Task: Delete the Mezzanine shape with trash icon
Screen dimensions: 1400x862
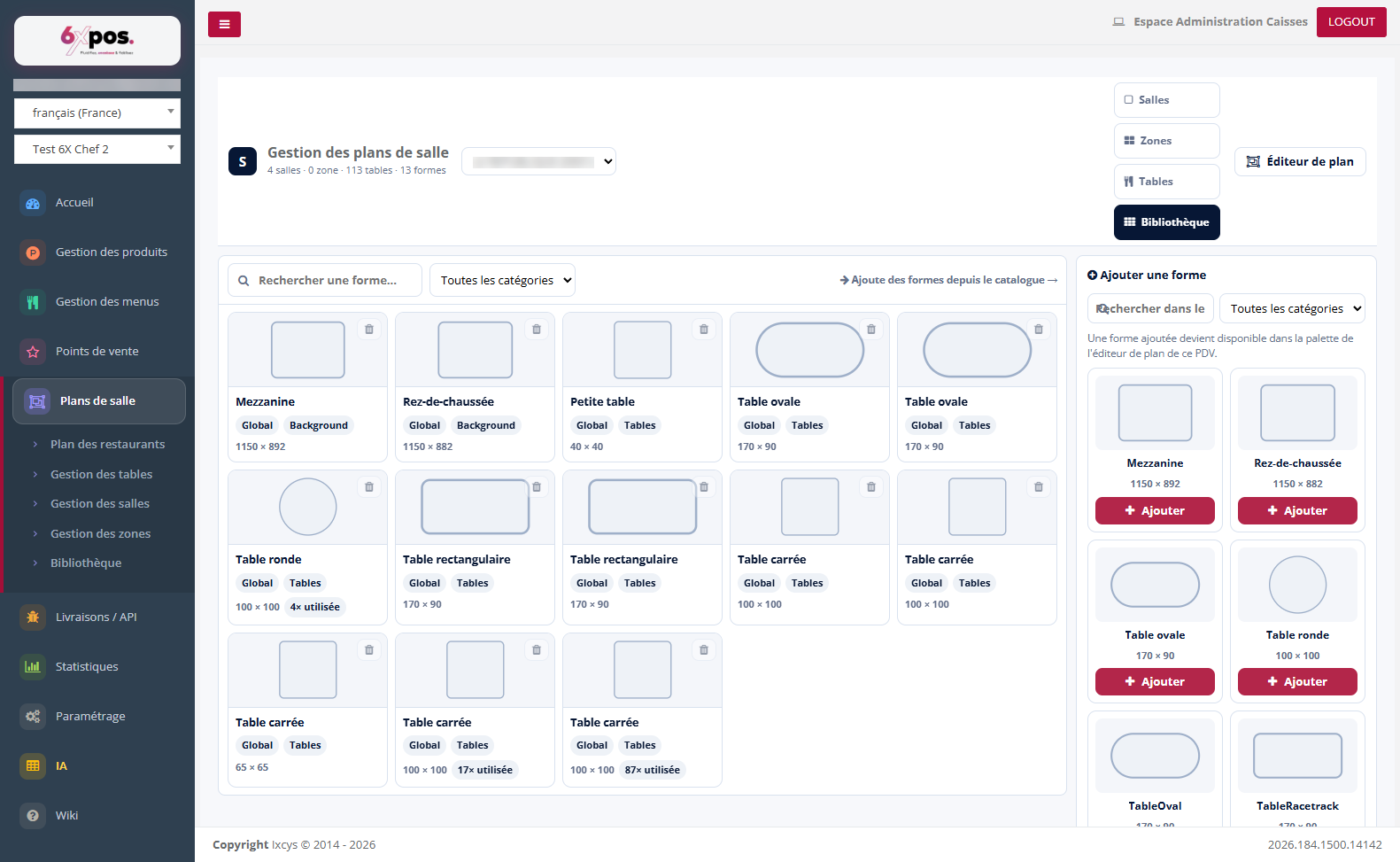Action: pos(369,330)
